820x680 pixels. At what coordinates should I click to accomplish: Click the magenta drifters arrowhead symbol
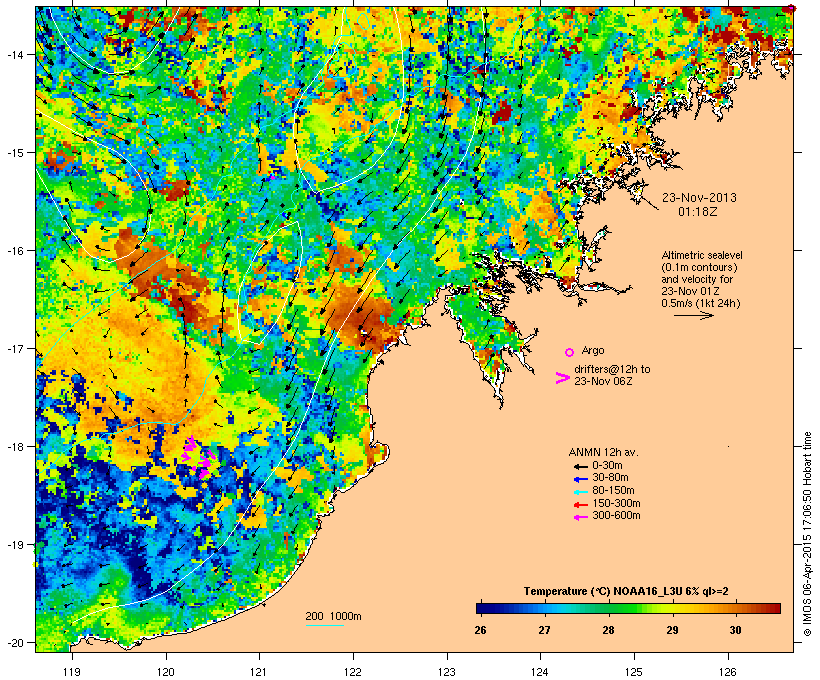point(562,378)
